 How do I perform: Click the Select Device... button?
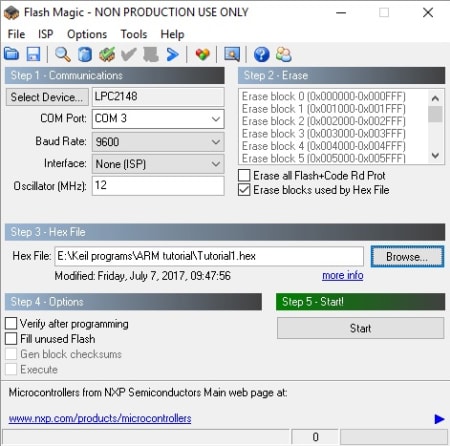(x=47, y=97)
